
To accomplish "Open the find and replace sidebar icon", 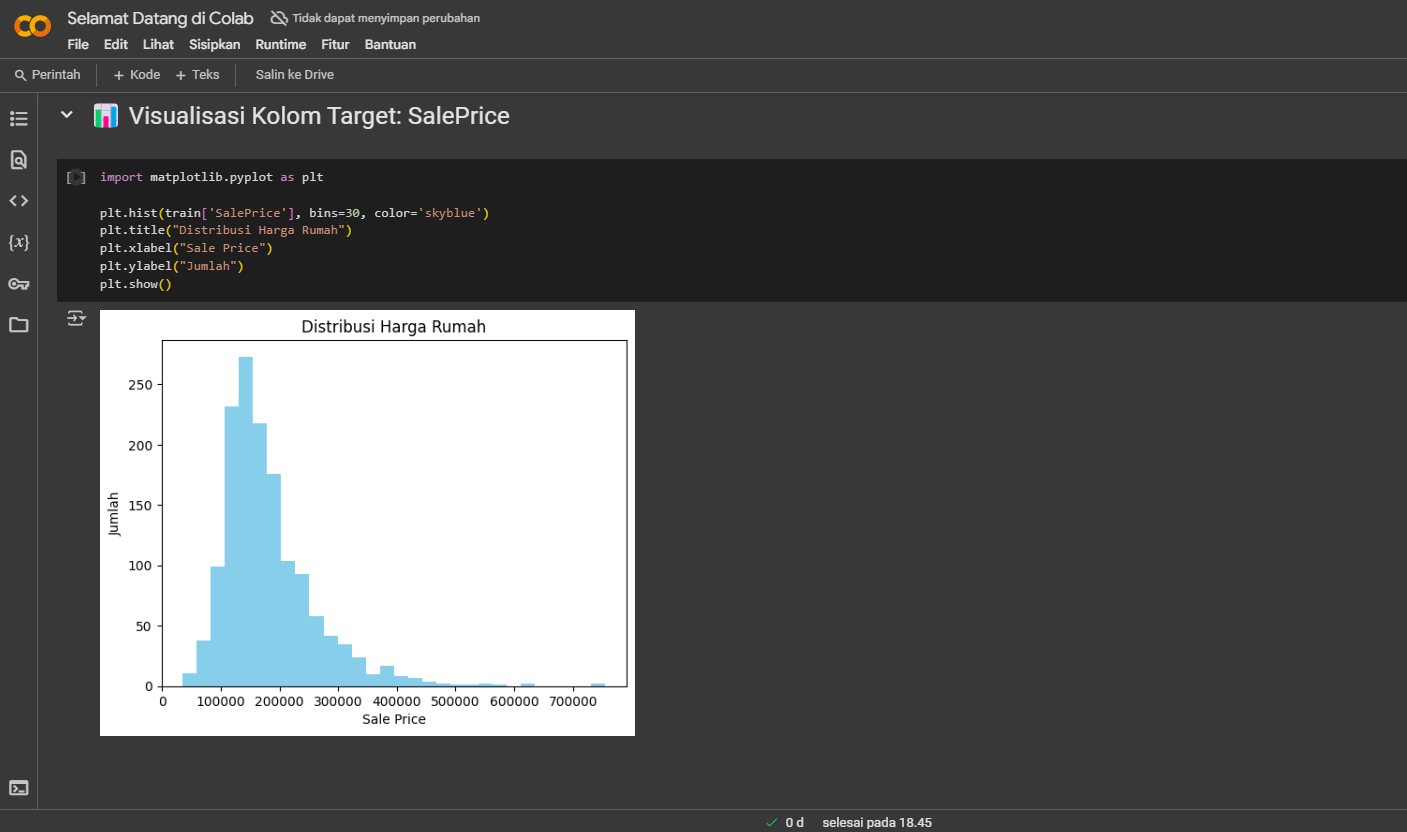I will pyautogui.click(x=18, y=160).
